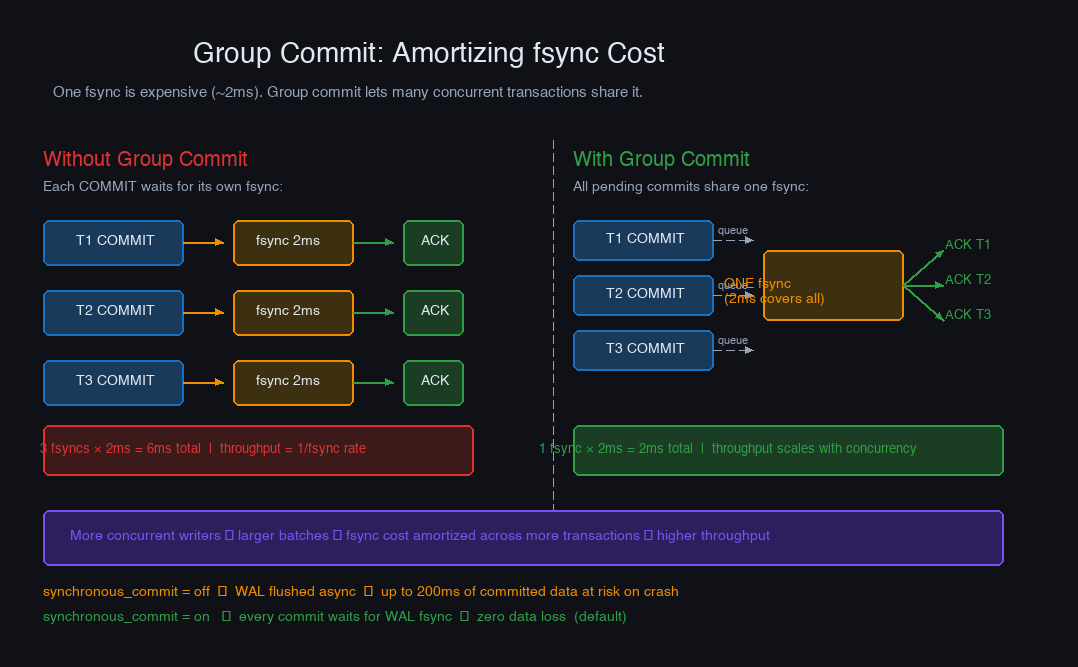Click the dashed queue arrow beside right T1 COMMIT
The height and width of the screenshot is (667, 1078).
click(x=734, y=240)
